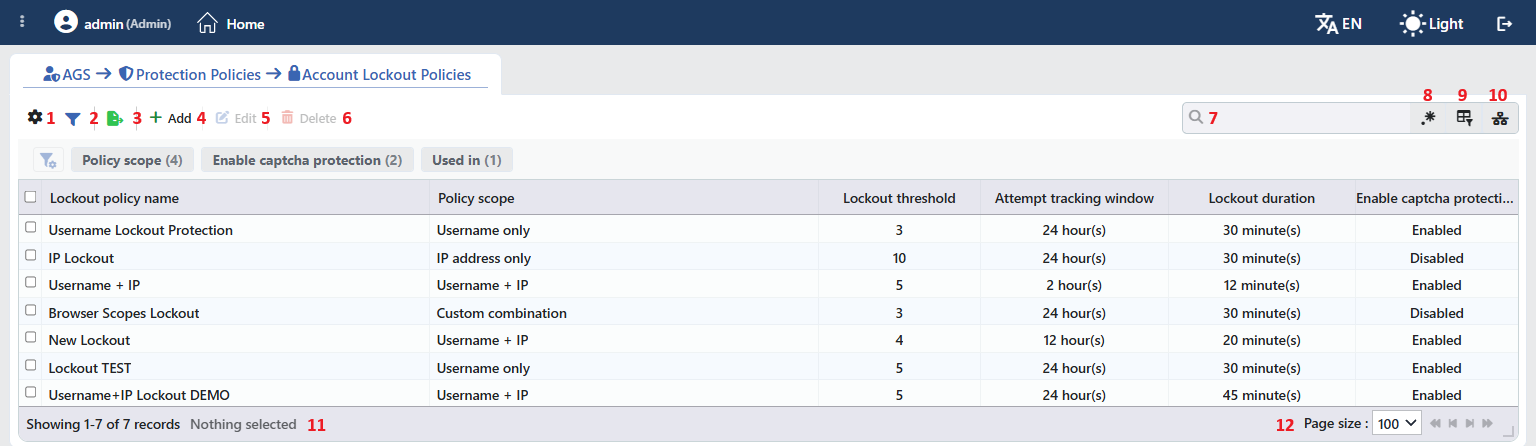Screen dimensions: 1536x446
Task: Click 'Showing 1-7 of 7 records' status text
Action: (x=103, y=424)
